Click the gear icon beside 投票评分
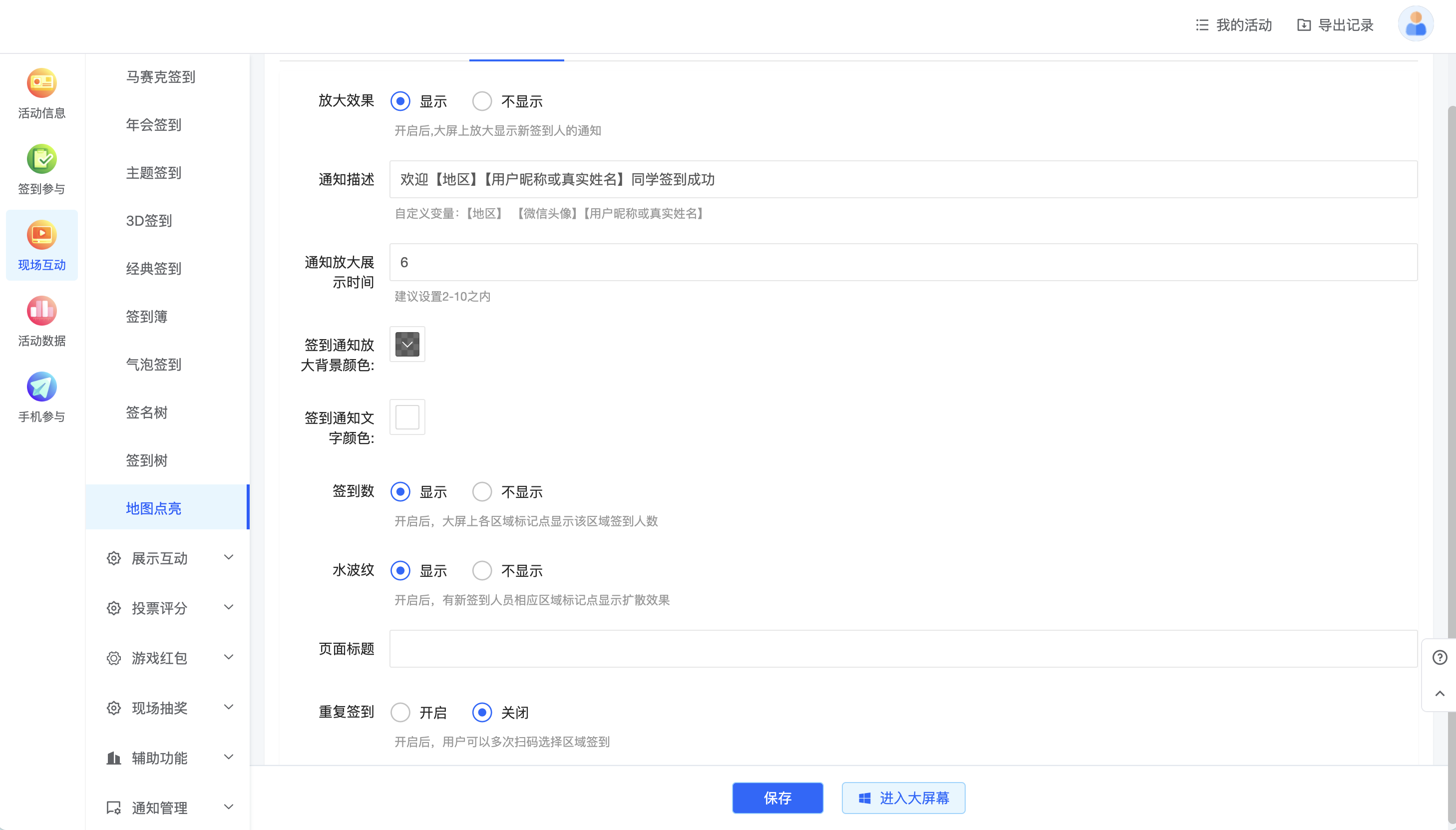The image size is (1456, 830). (x=113, y=608)
